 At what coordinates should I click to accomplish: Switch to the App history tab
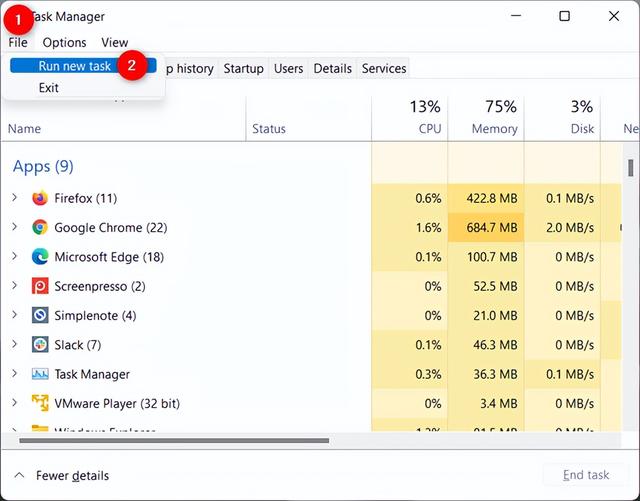(x=190, y=69)
